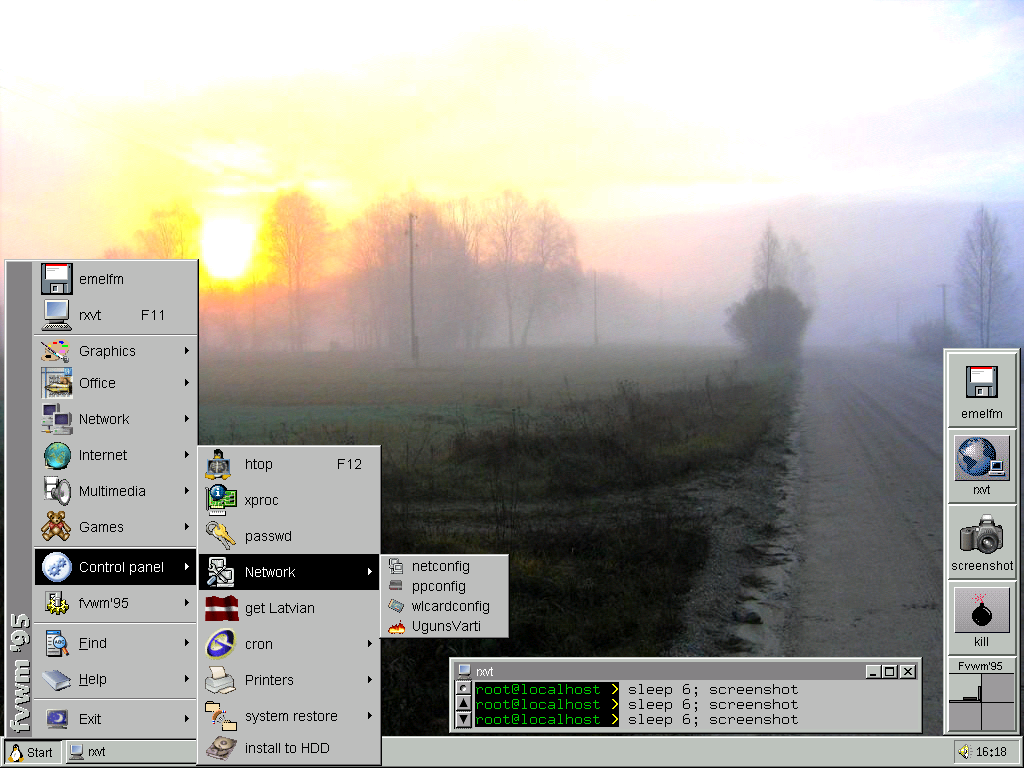This screenshot has width=1024, height=768.
Task: Choose the Network entry in Control panel submenu
Action: click(x=290, y=572)
